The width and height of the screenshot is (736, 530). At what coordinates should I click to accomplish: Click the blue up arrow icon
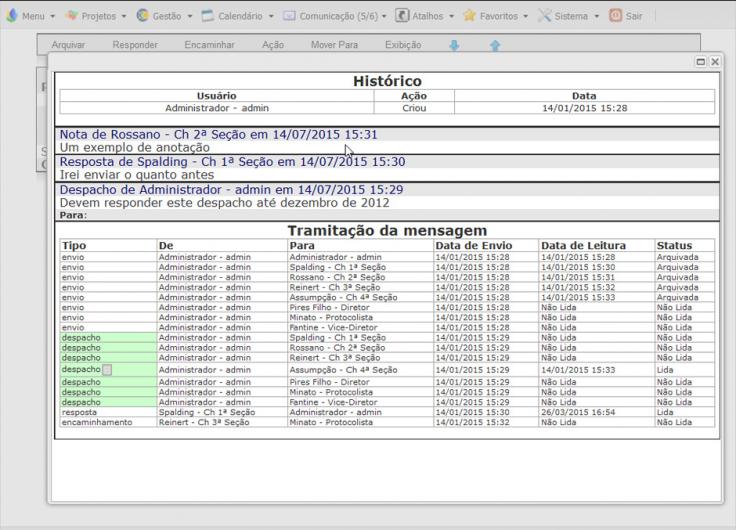pyautogui.click(x=495, y=46)
